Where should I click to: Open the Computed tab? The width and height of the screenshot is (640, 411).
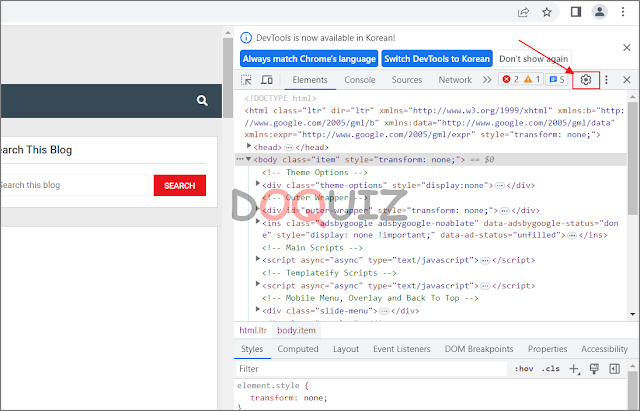click(298, 349)
